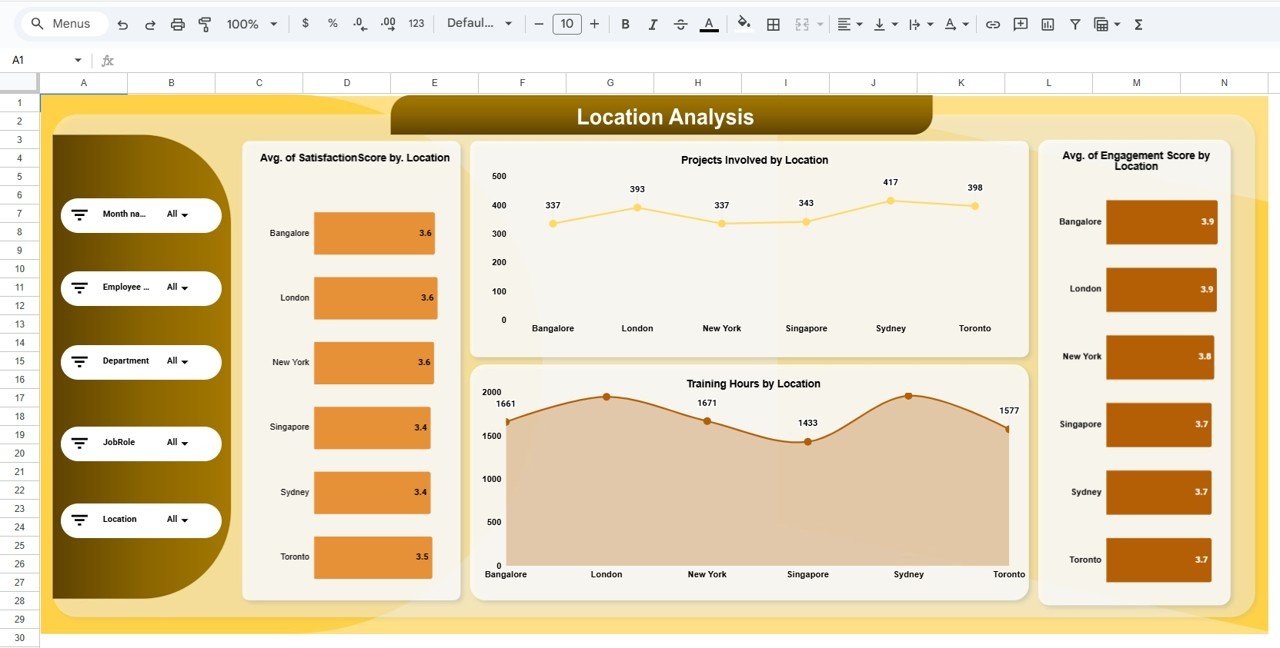Increase the font size with plus button
Screen dimensions: 1280x648
[594, 23]
